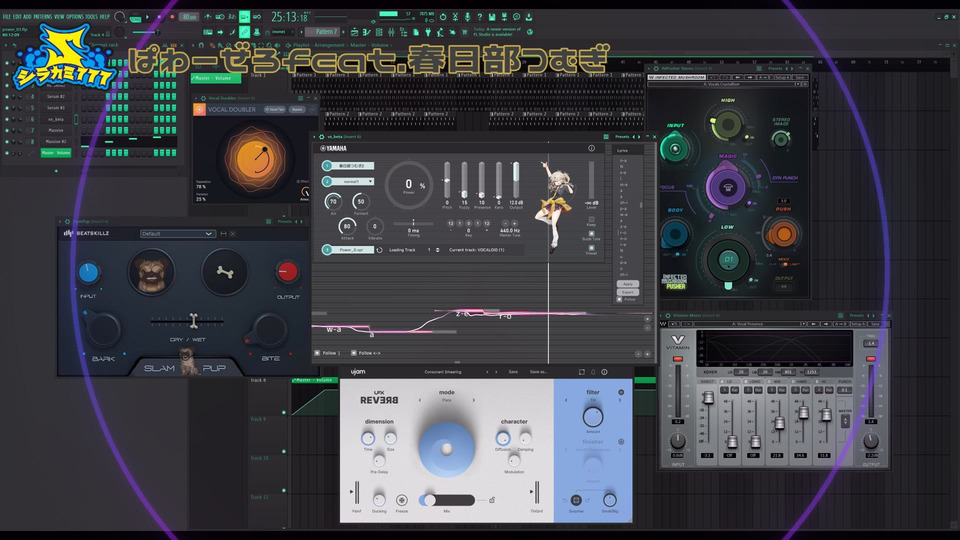Screen dimensions: 960x540
Task: Toggle the Visual checkbox in Yamaha plugin
Action: click(x=591, y=248)
